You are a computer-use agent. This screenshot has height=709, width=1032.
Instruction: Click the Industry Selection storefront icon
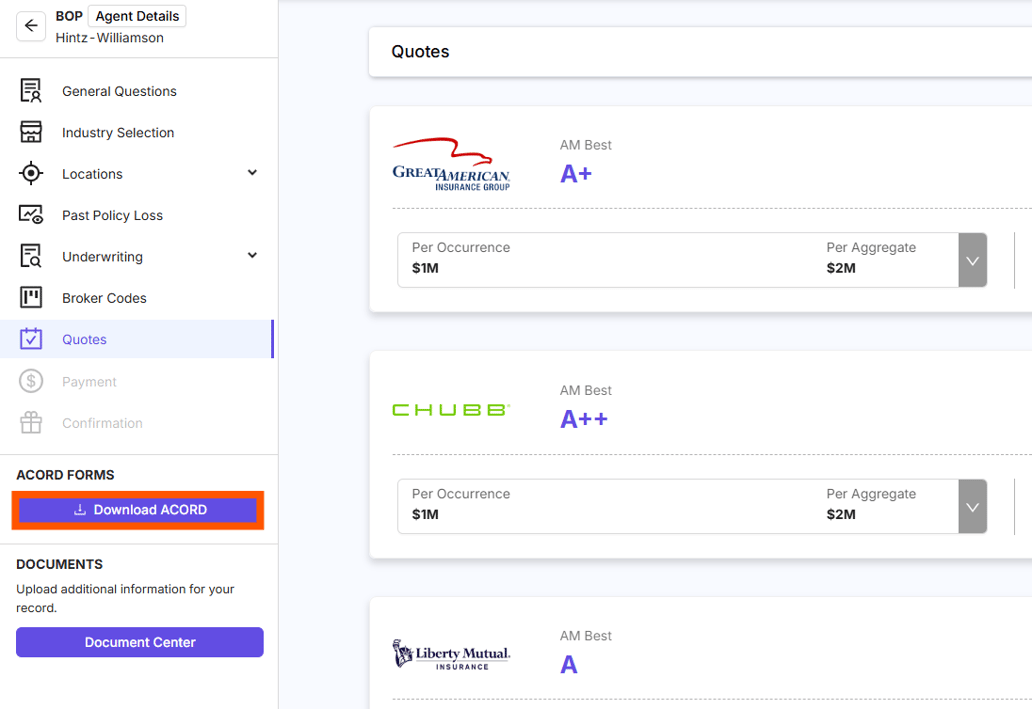tap(31, 132)
